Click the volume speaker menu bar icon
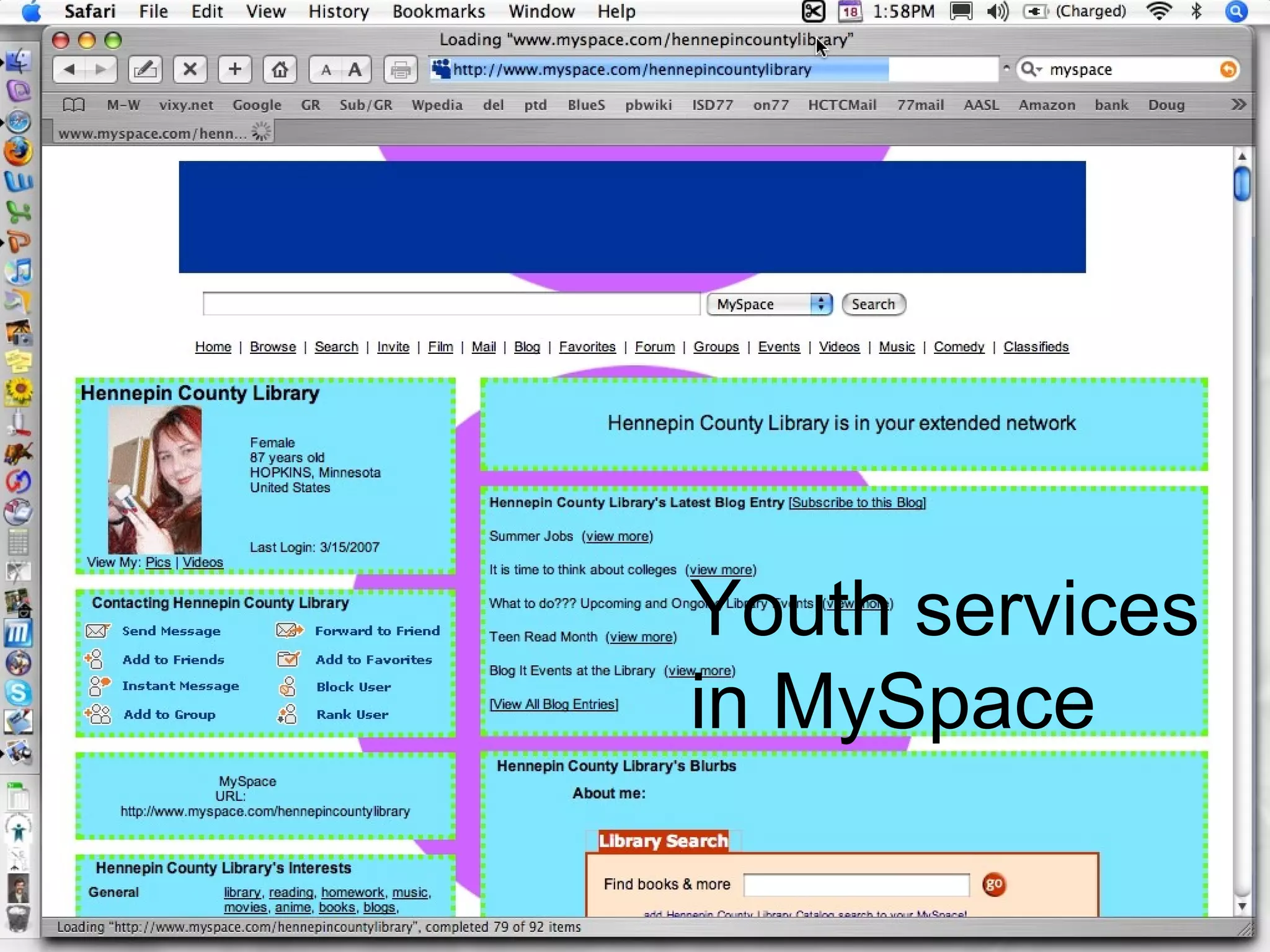Screen dimensions: 1270x952 [x=997, y=11]
